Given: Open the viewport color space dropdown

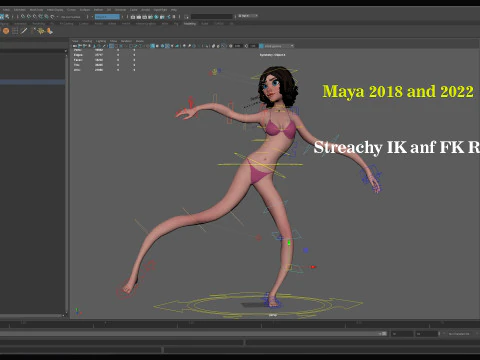Looking at the screenshot, I should (x=279, y=46).
